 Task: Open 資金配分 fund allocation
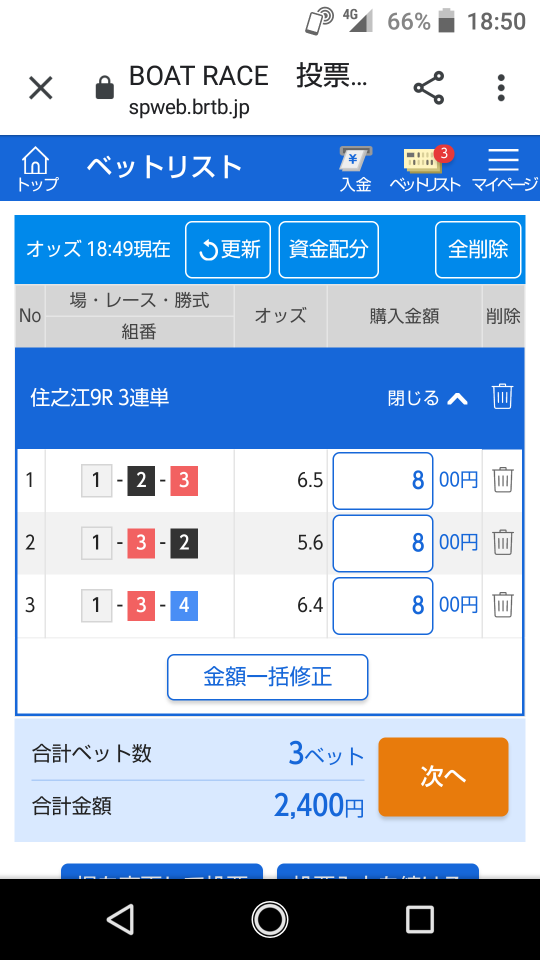tap(329, 250)
